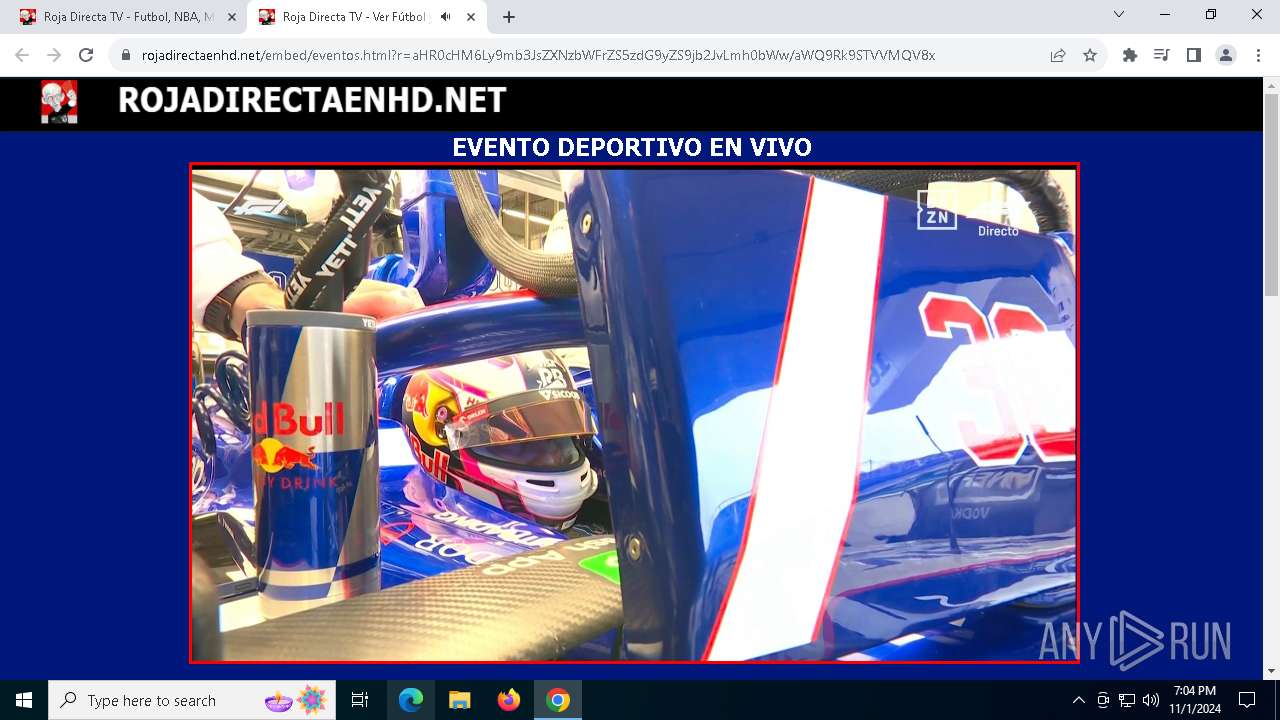The height and width of the screenshot is (720, 1280).
Task: Open the Extensions puzzle menu
Action: (x=1130, y=55)
